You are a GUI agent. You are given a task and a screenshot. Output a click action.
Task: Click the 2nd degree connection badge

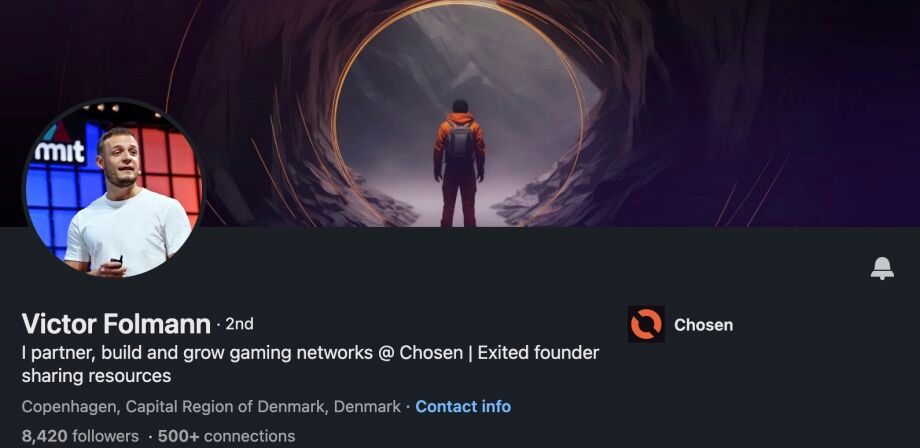[x=239, y=324]
